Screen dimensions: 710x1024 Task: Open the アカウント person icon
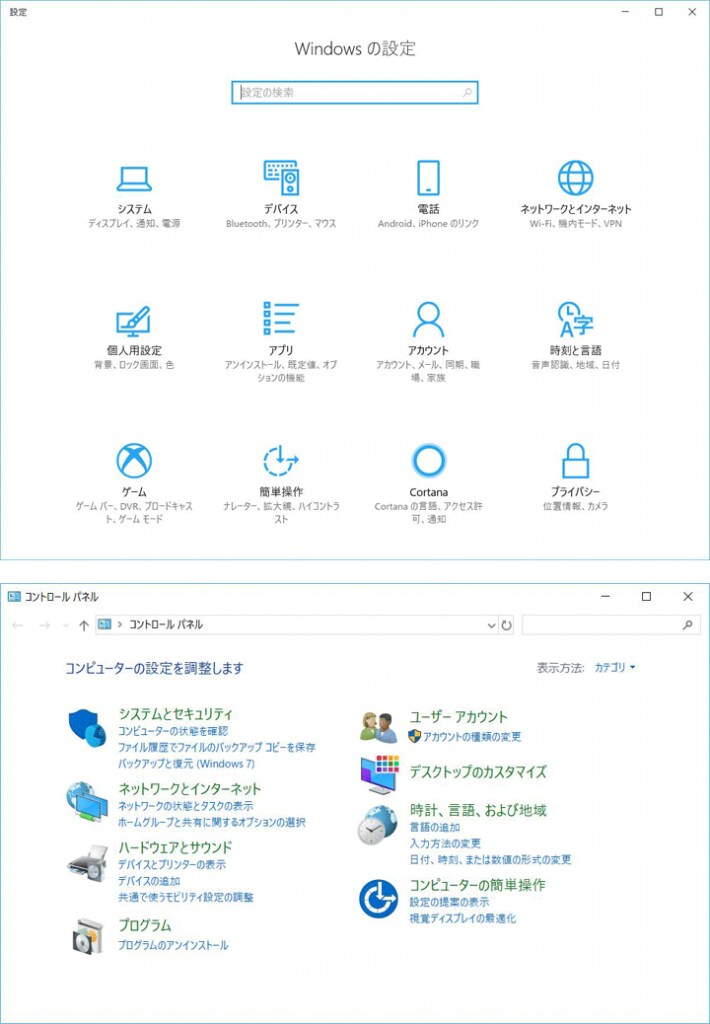click(x=428, y=319)
